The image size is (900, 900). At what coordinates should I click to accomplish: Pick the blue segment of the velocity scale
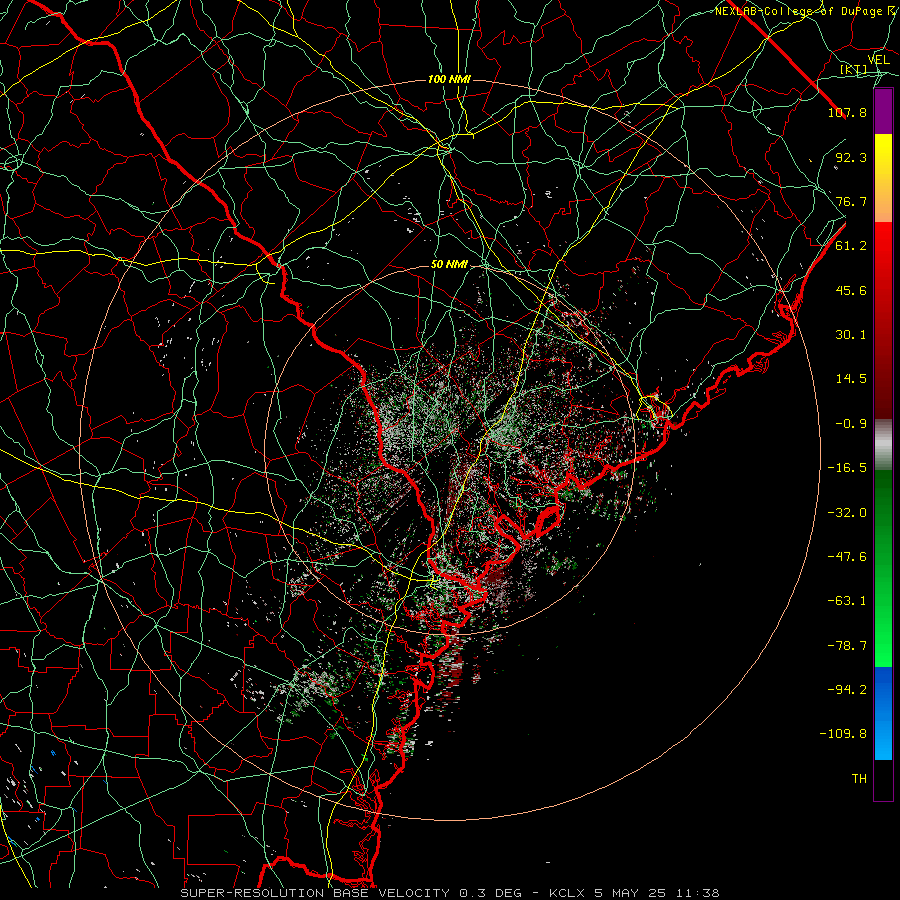click(883, 713)
